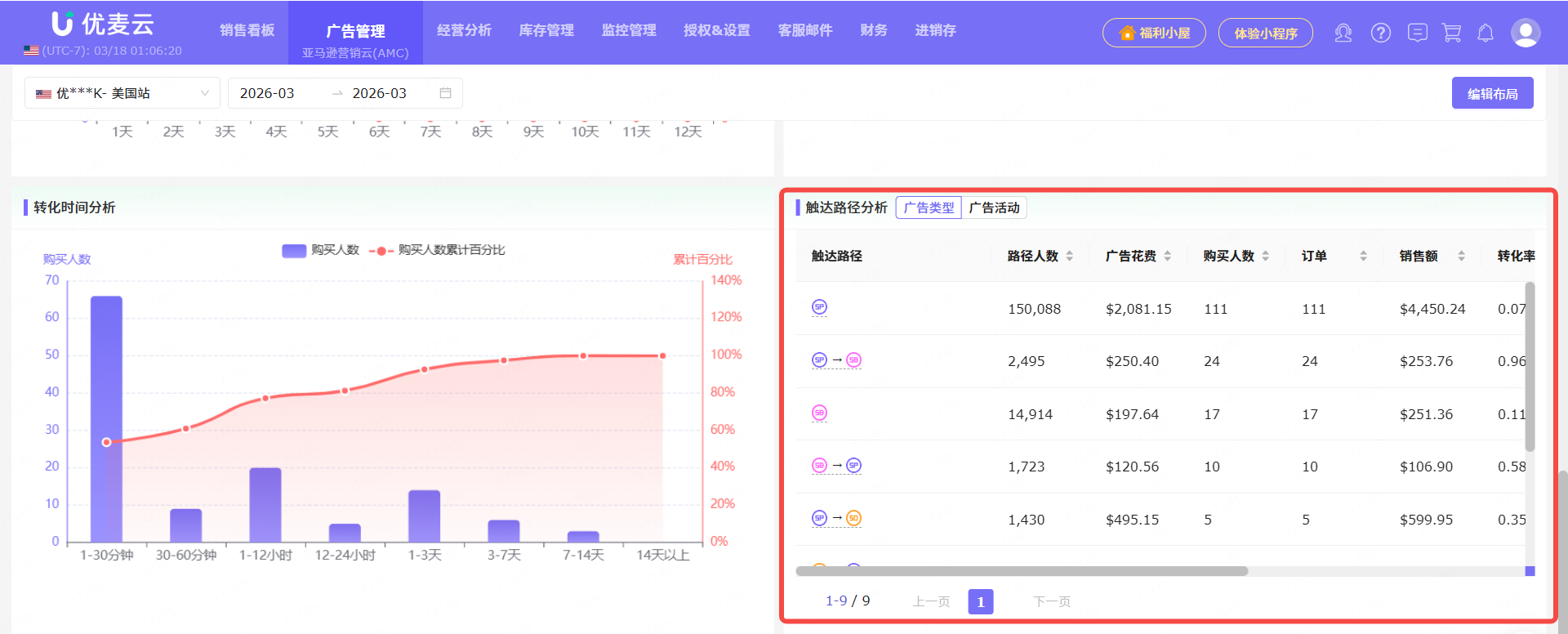Open 客服邮件 menu
The width and height of the screenshot is (1568, 634).
(x=805, y=30)
